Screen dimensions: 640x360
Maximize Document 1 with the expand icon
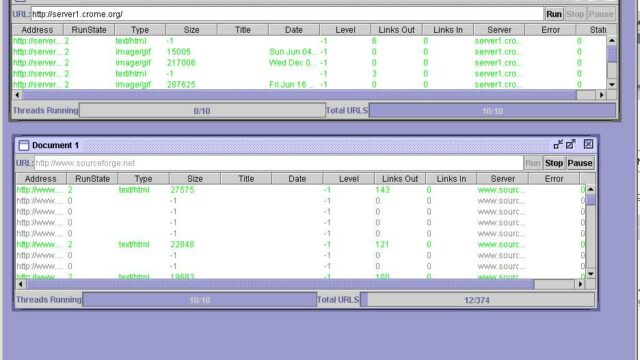coord(571,144)
